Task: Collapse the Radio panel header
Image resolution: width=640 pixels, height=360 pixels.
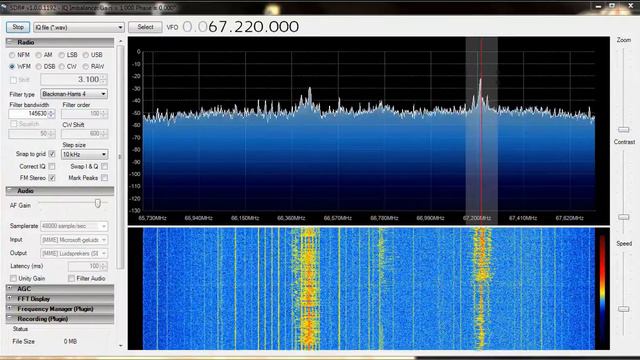Action: tap(60, 42)
